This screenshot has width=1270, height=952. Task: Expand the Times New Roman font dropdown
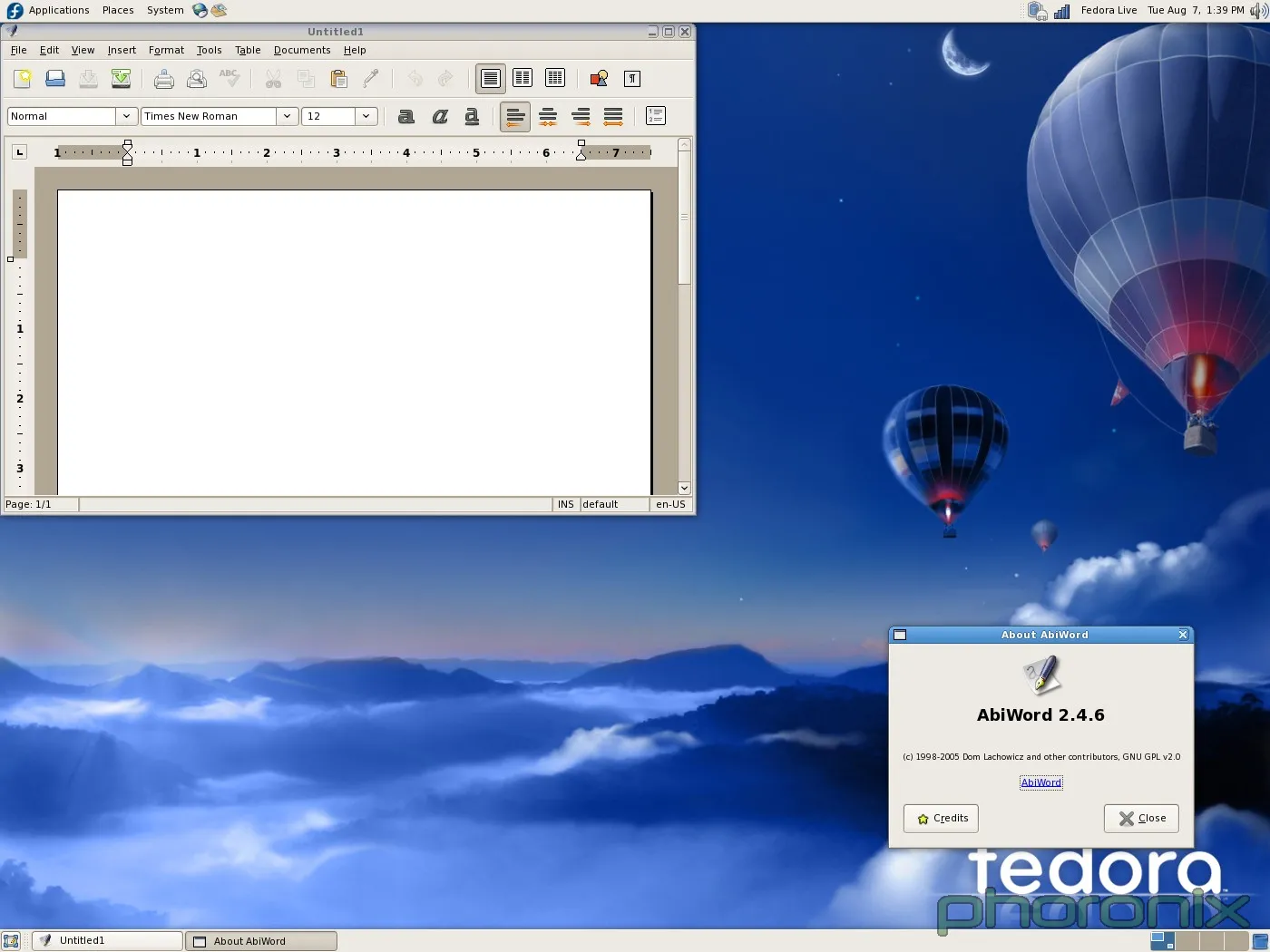coord(287,116)
